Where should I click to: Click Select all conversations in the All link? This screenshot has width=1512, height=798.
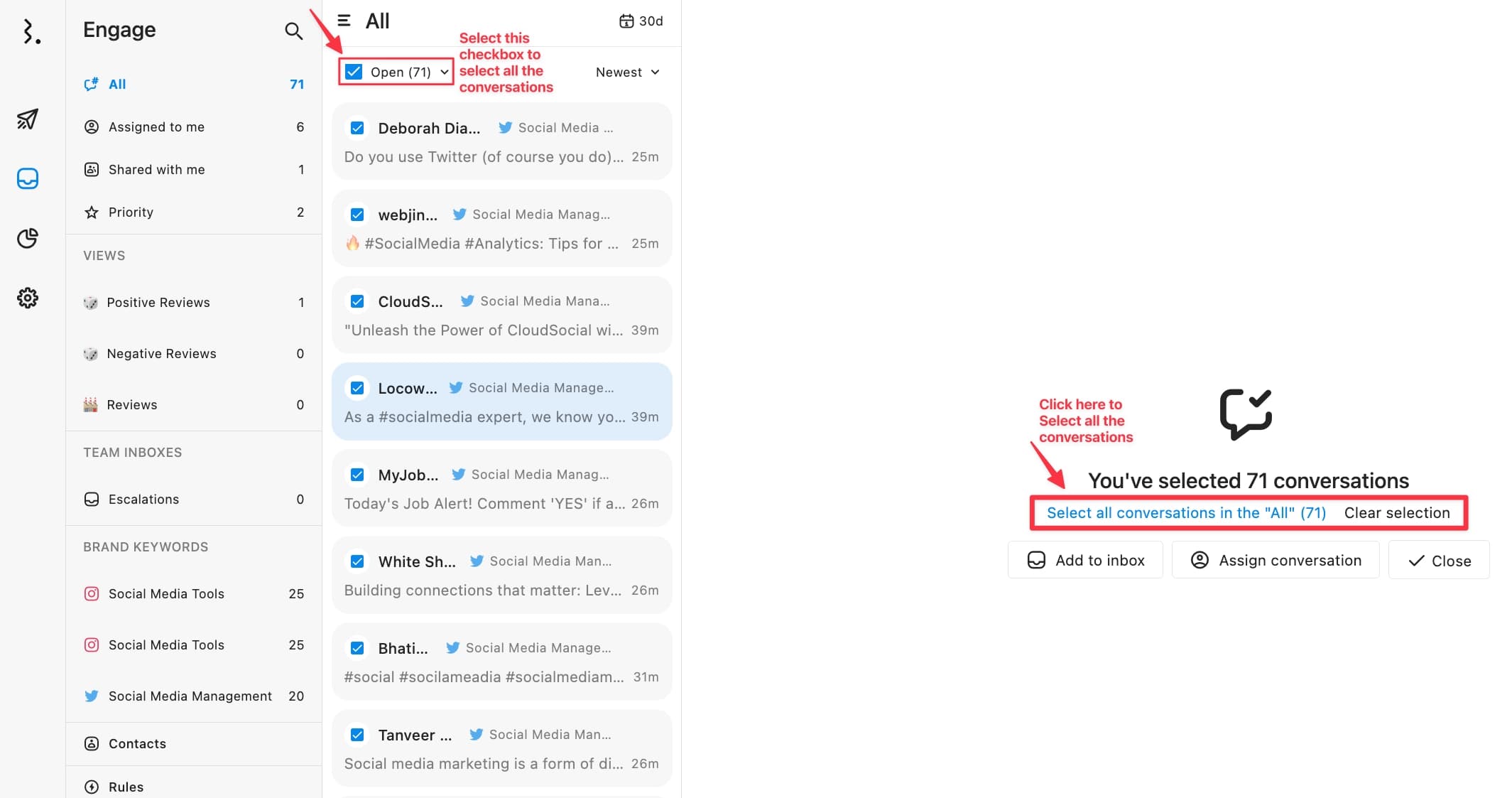pyautogui.click(x=1186, y=513)
